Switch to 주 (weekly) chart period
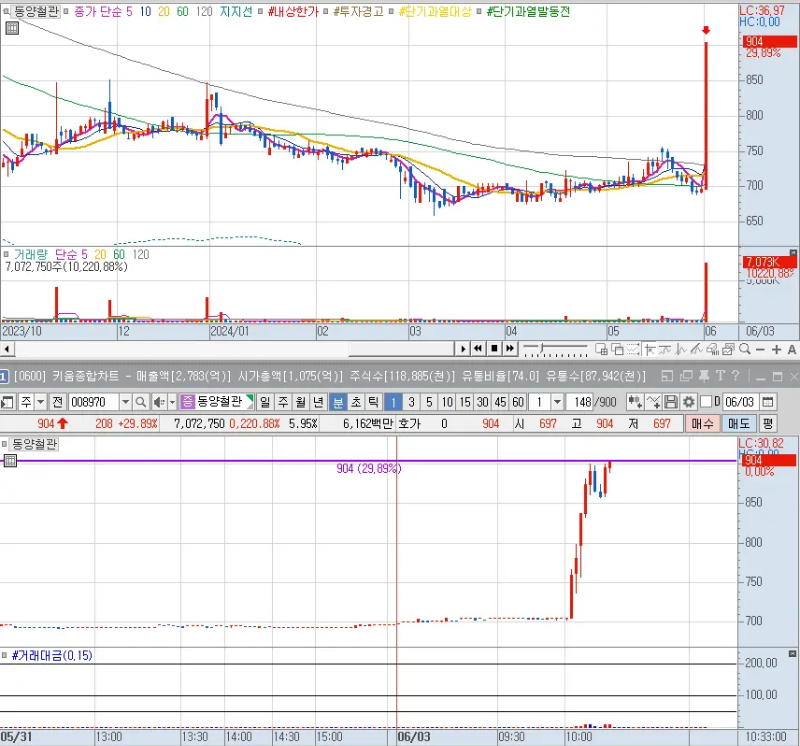Image resolution: width=800 pixels, height=746 pixels. pos(283,402)
